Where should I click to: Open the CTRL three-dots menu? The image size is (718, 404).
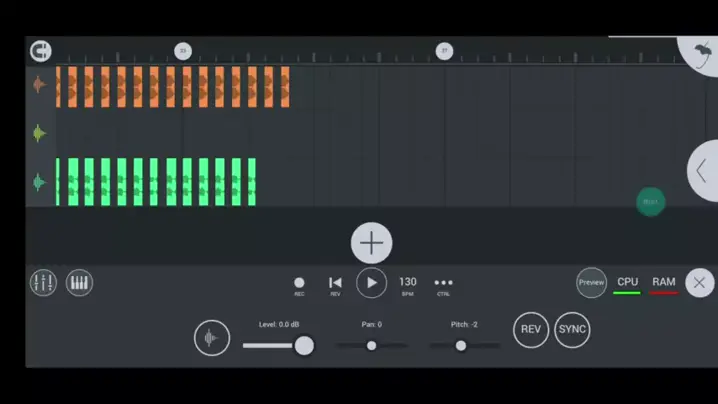(443, 284)
